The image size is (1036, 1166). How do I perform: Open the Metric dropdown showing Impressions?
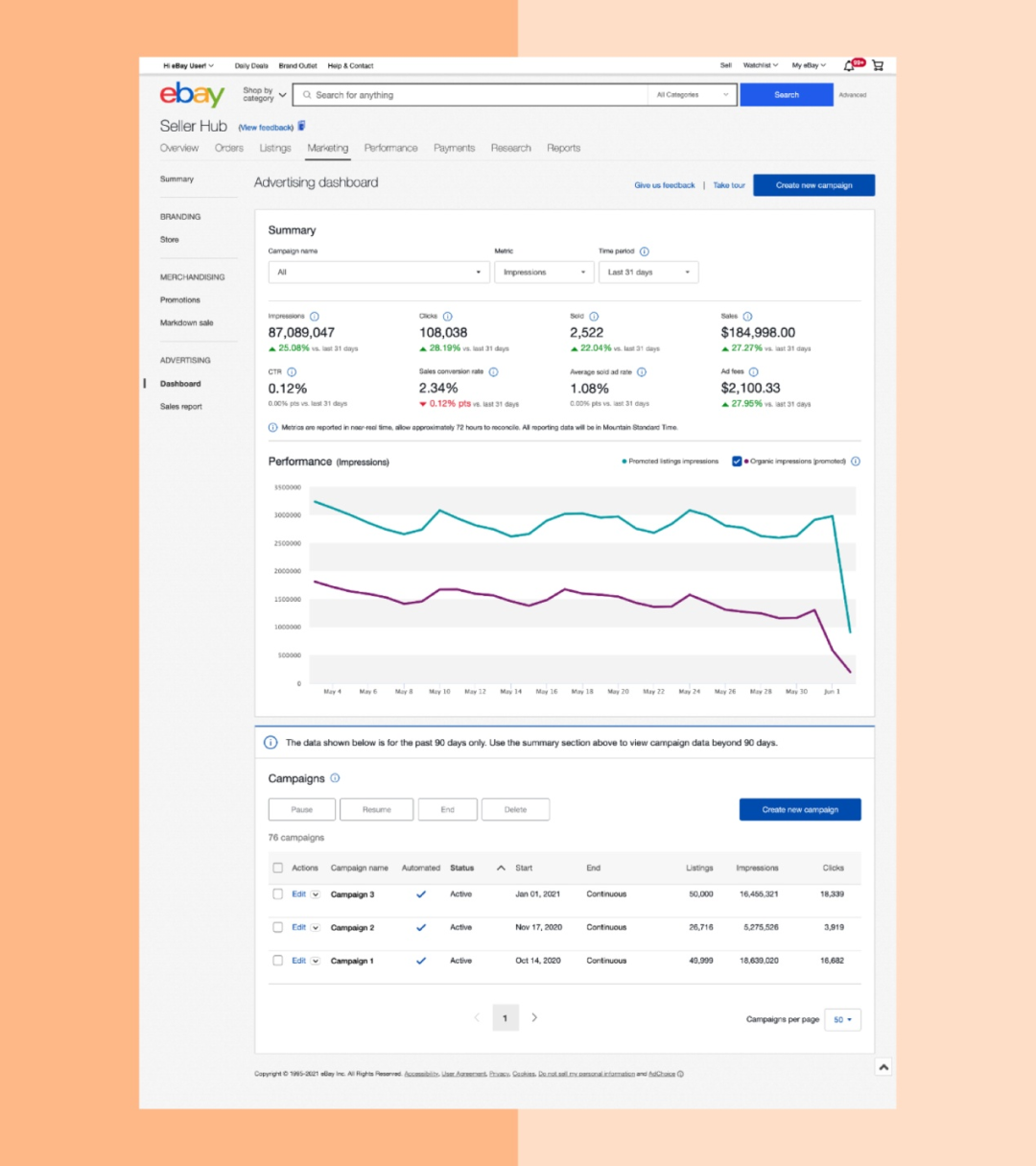(544, 273)
